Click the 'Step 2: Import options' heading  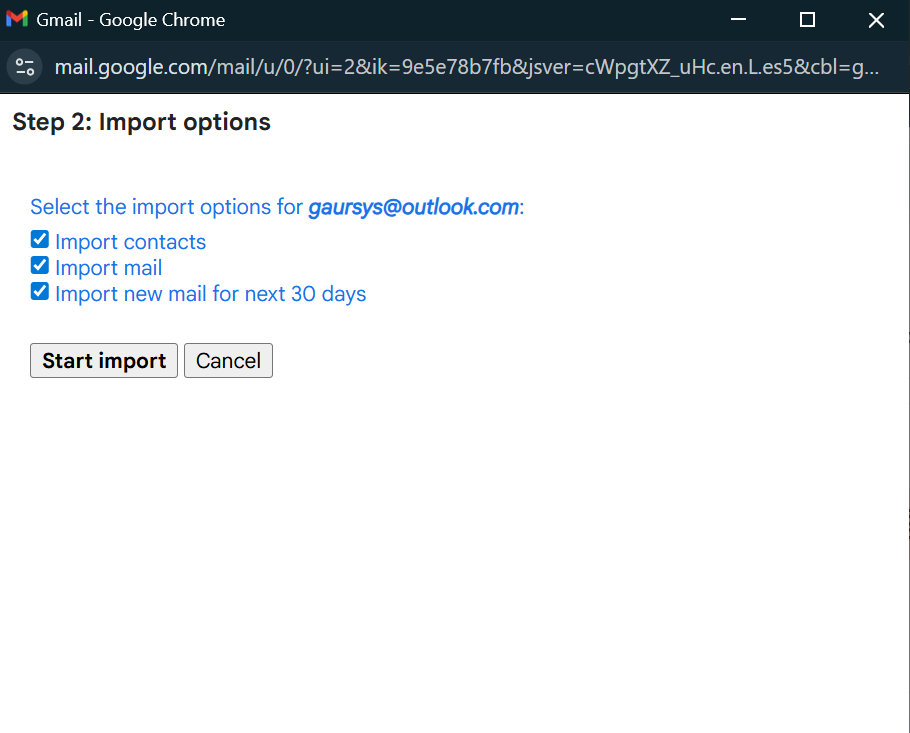142,122
